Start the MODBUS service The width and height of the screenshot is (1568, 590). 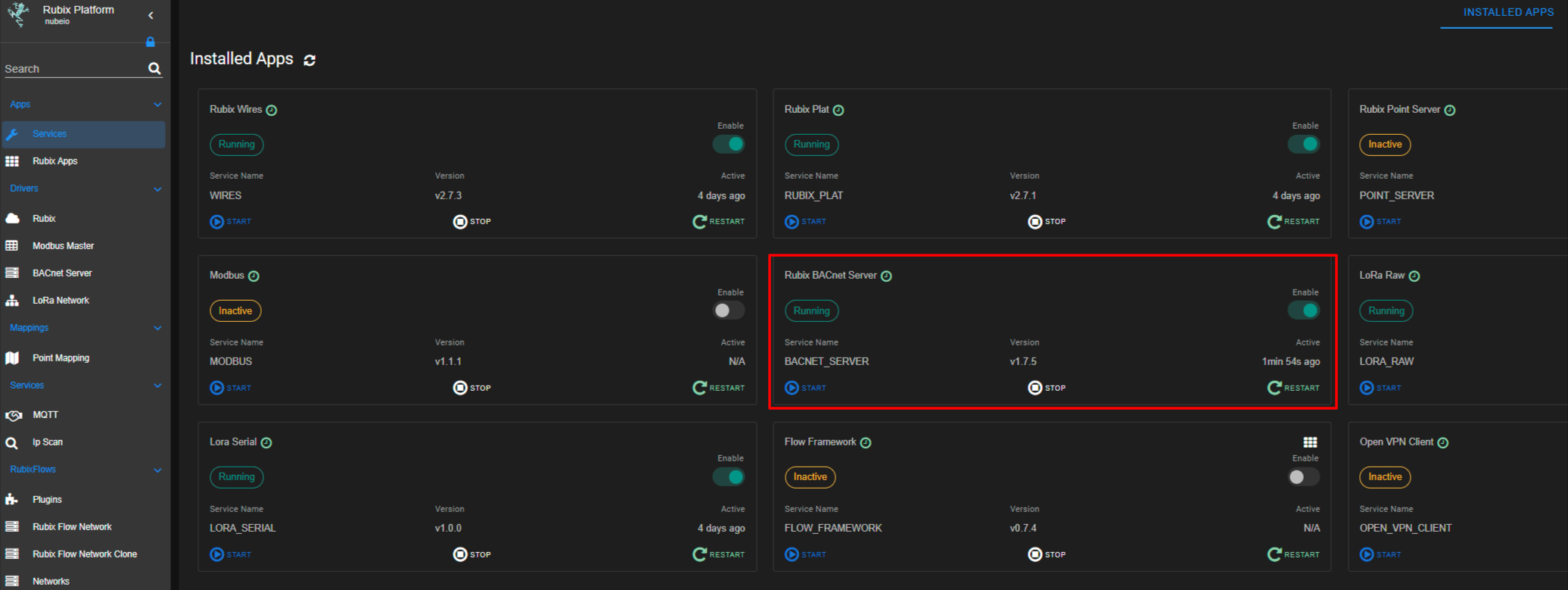(231, 388)
